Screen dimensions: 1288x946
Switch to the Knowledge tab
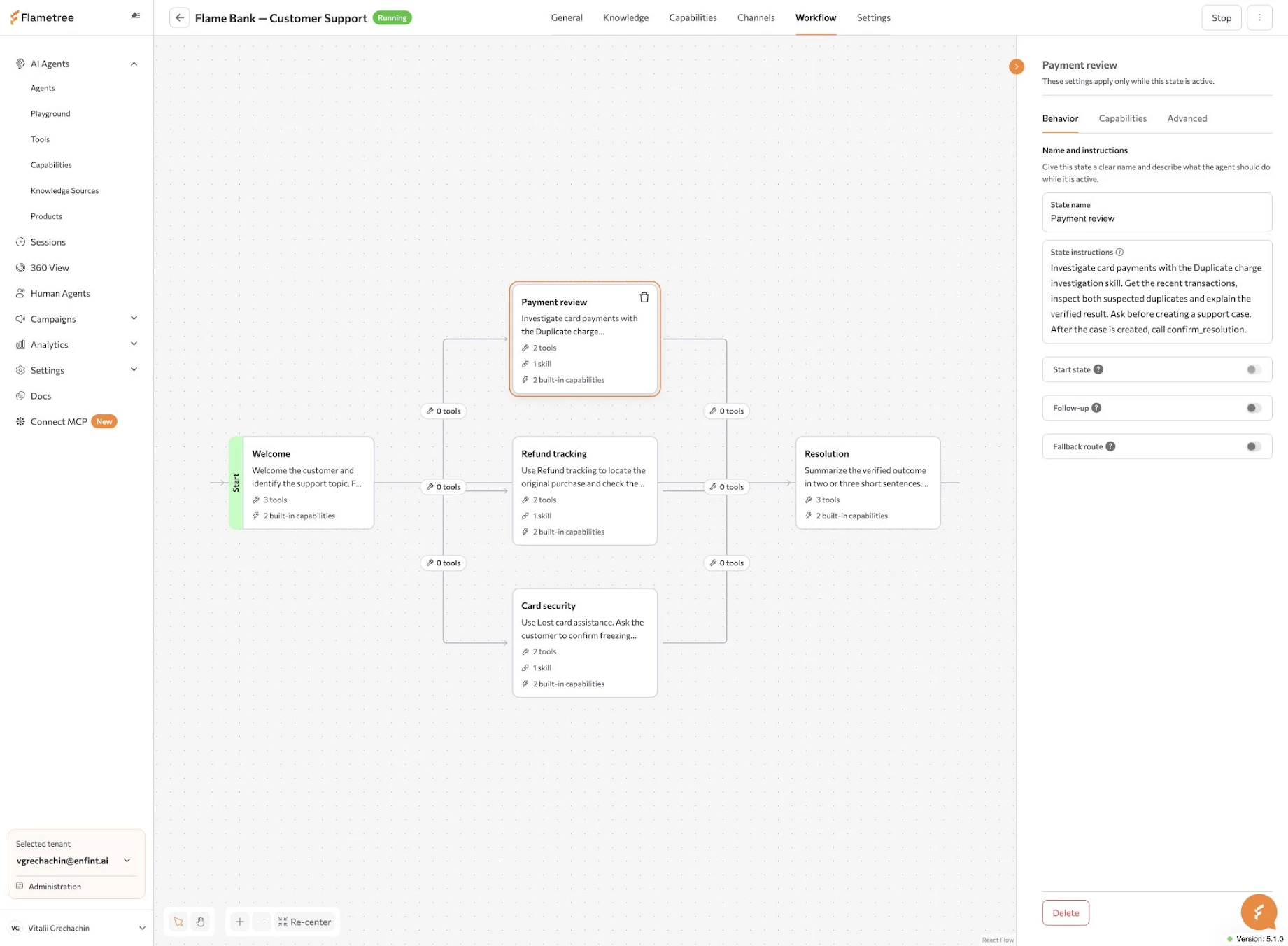(626, 18)
